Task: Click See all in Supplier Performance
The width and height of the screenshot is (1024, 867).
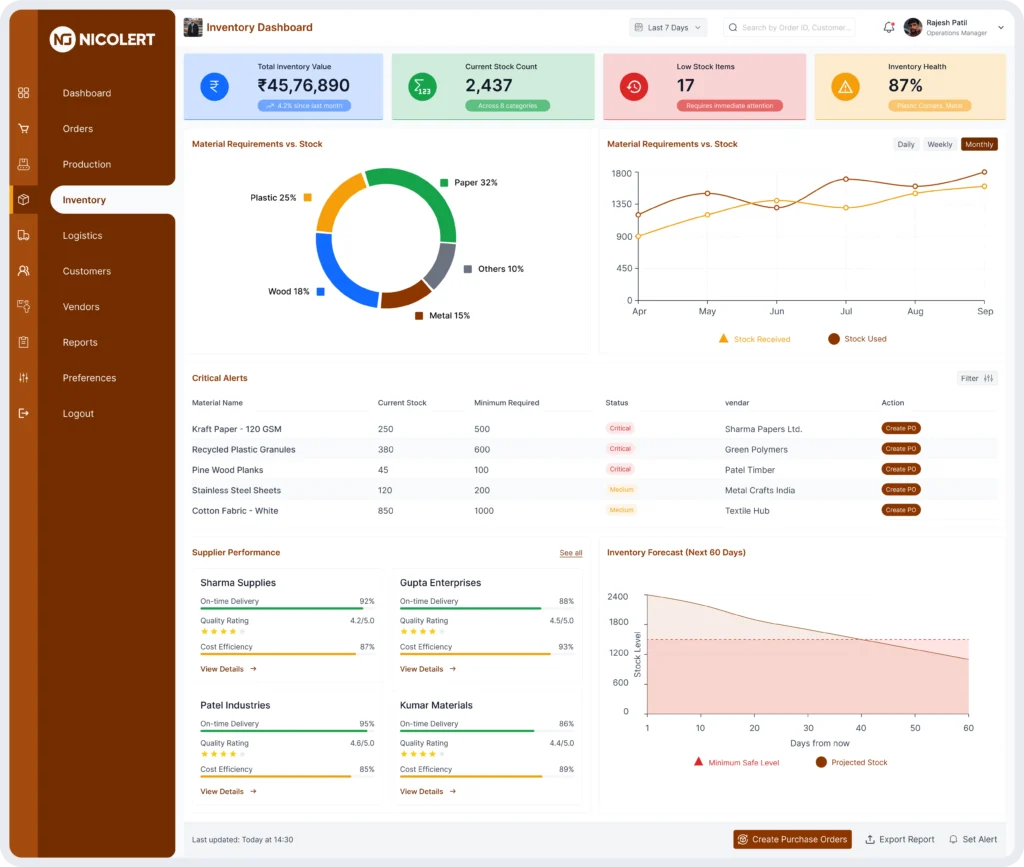Action: point(571,553)
